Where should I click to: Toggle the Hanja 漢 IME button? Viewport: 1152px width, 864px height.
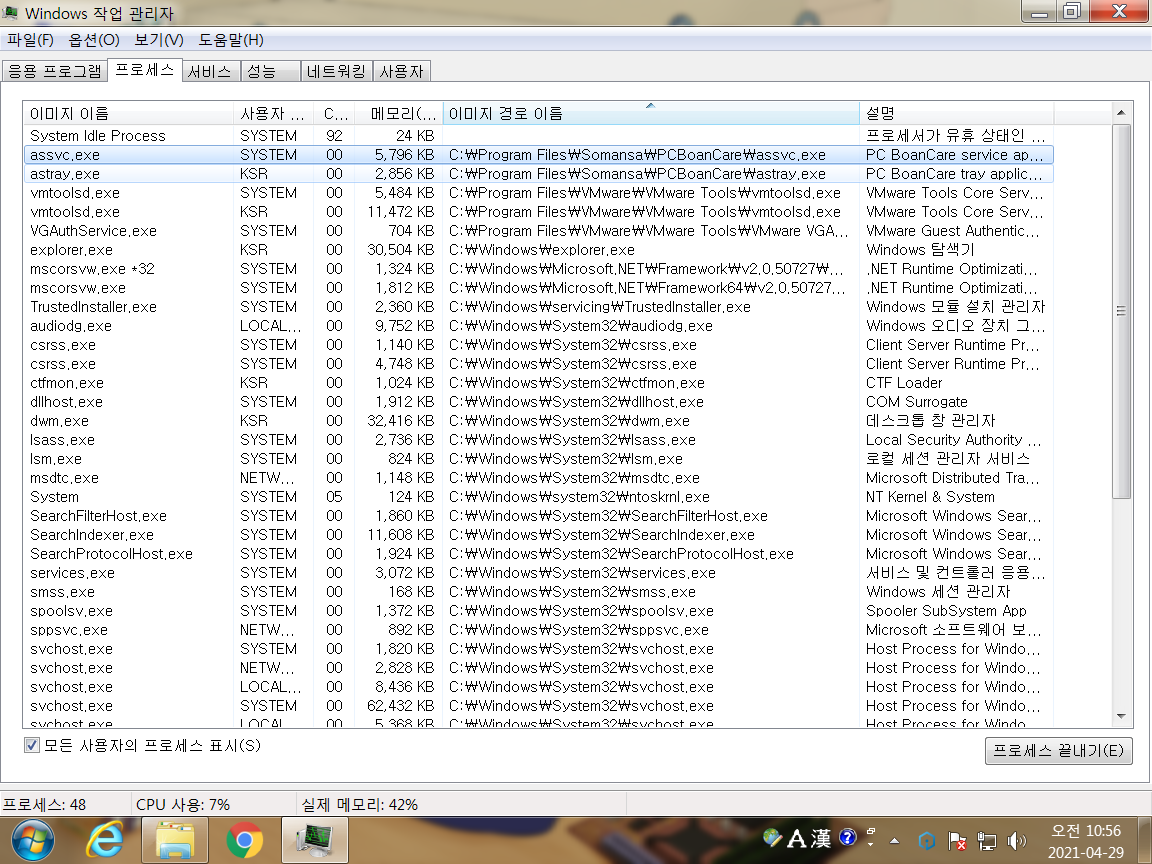tap(821, 838)
